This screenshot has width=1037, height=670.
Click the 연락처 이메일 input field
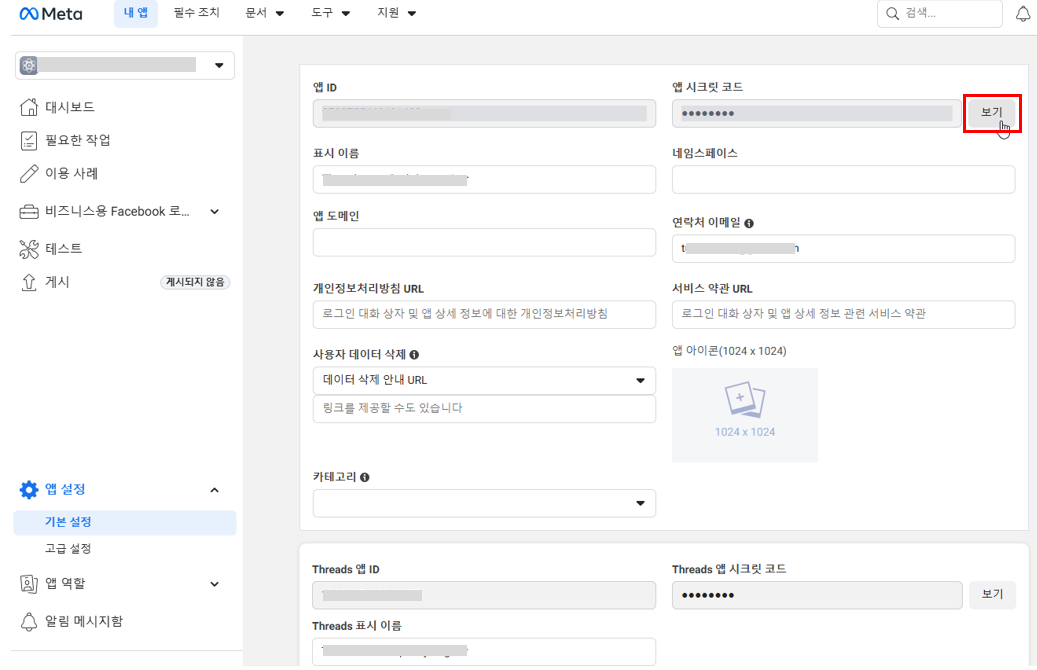(843, 249)
